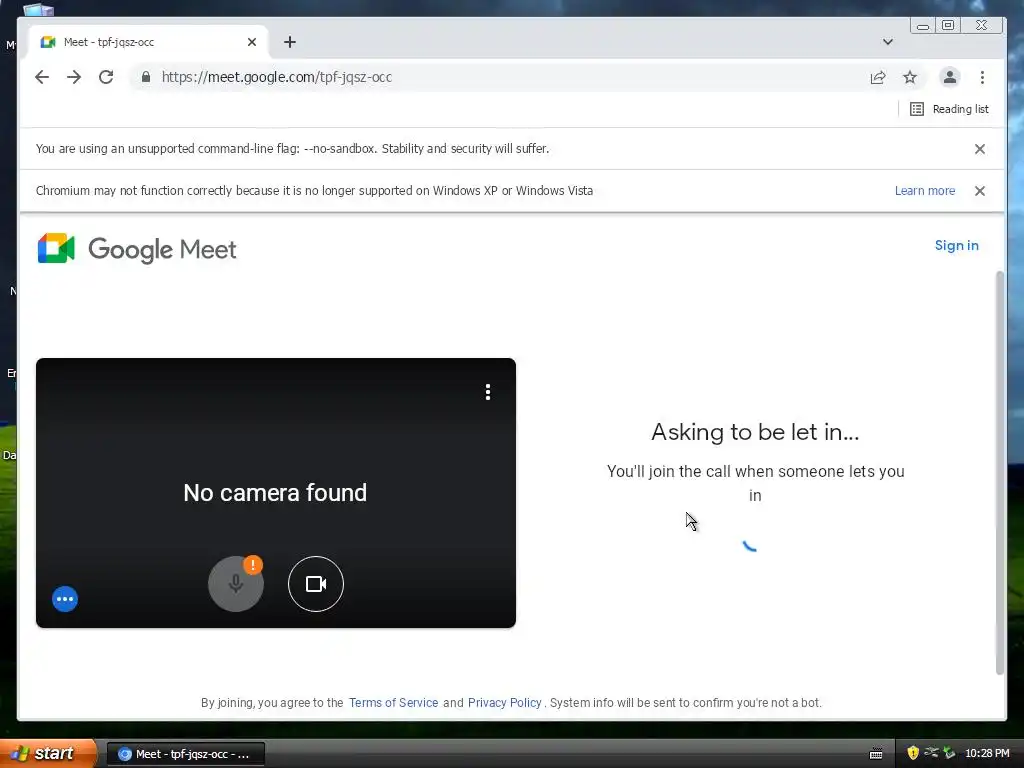Toggle the camera button
Screen dimensions: 1024x768
coord(316,584)
